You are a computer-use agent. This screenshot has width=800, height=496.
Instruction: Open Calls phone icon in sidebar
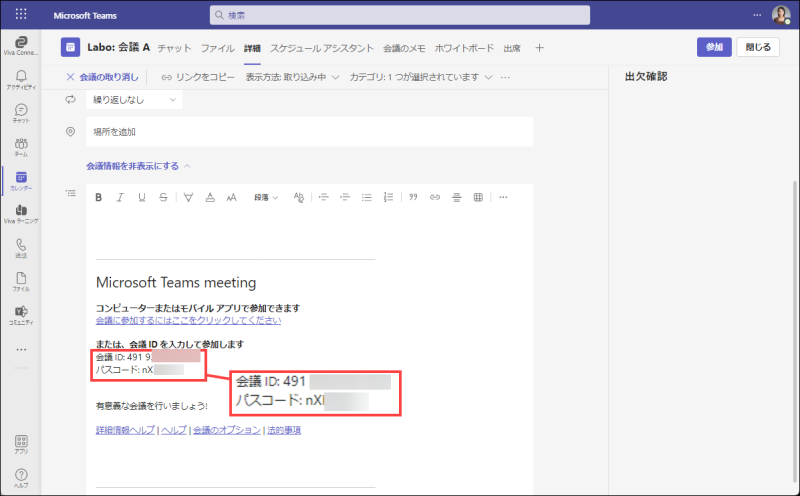tap(21, 248)
